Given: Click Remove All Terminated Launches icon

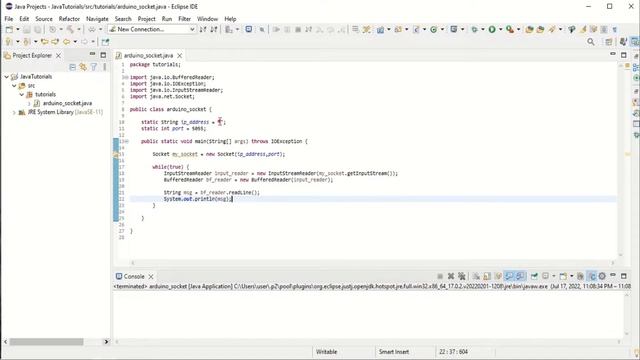Looking at the screenshot, I should (x=462, y=276).
